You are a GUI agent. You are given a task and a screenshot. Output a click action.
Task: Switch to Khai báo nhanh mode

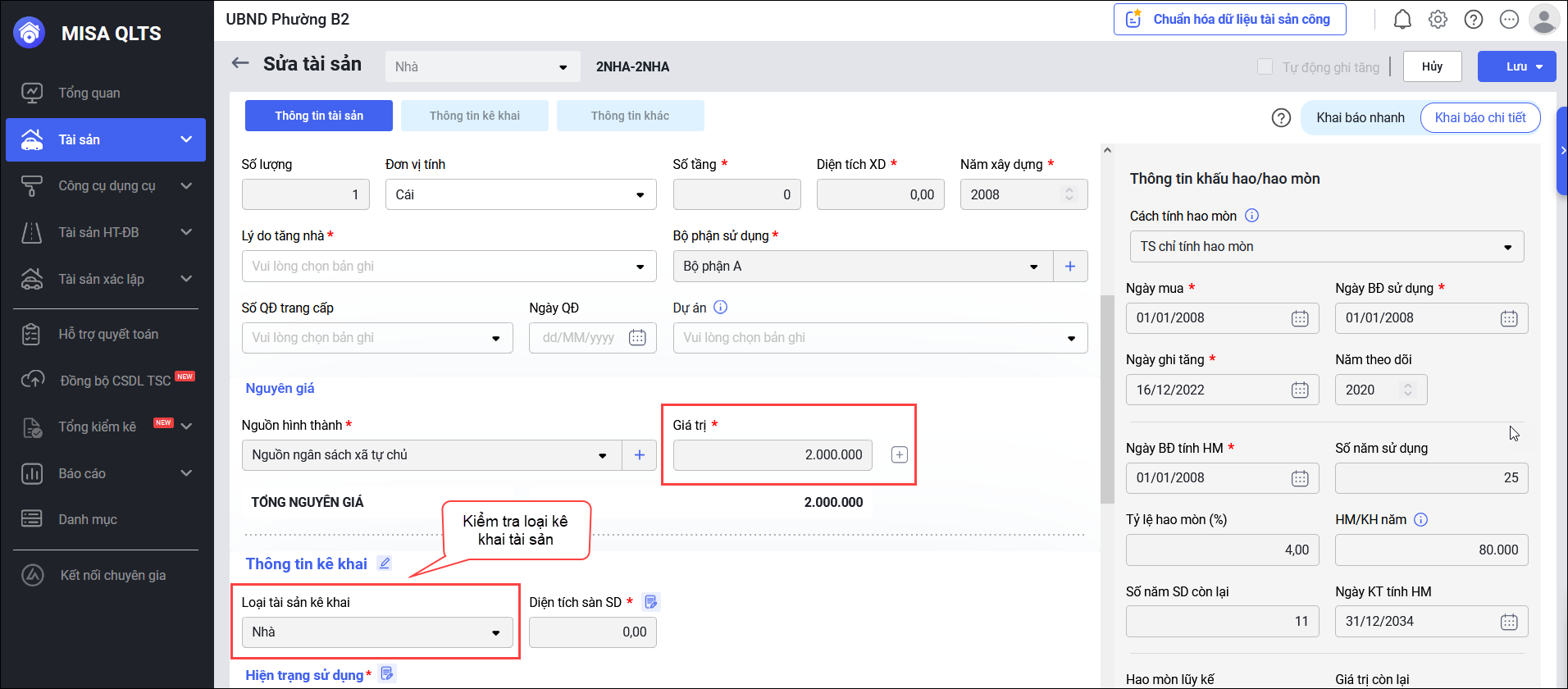point(1360,117)
